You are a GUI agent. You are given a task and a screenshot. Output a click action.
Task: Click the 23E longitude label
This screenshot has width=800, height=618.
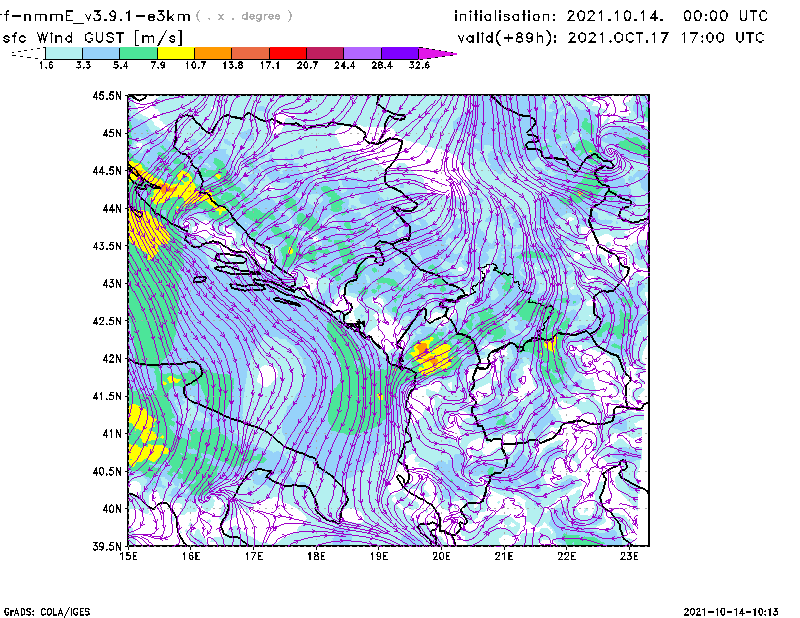click(629, 556)
